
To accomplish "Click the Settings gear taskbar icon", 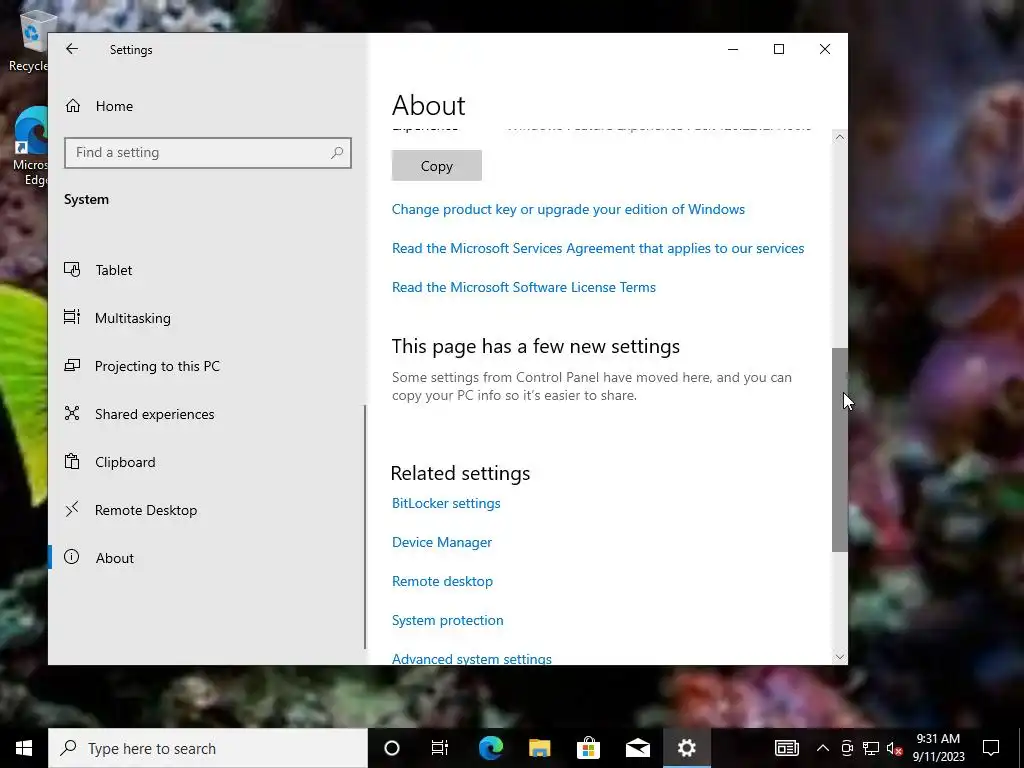I will coord(686,748).
